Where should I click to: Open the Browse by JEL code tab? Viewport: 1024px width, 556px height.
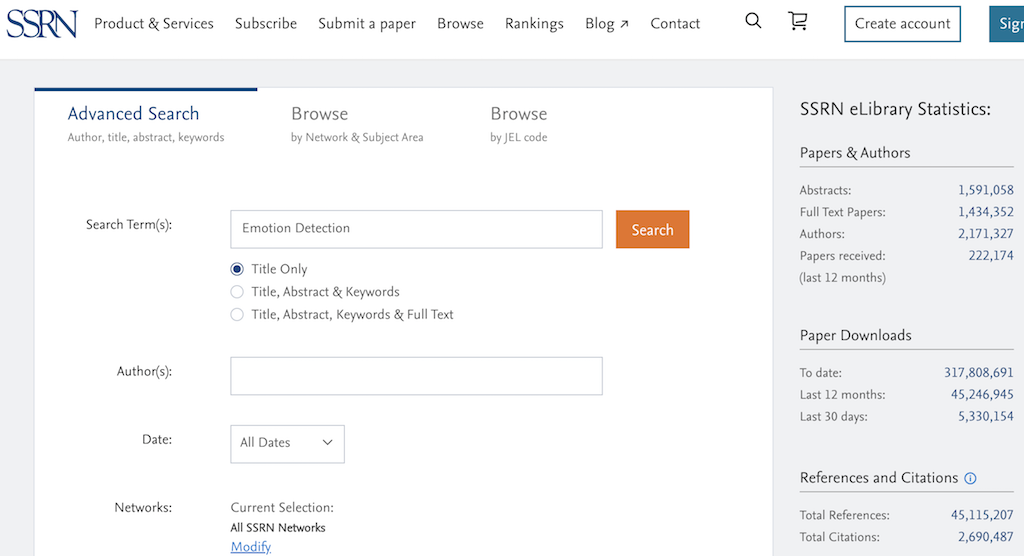pyautogui.click(x=518, y=123)
